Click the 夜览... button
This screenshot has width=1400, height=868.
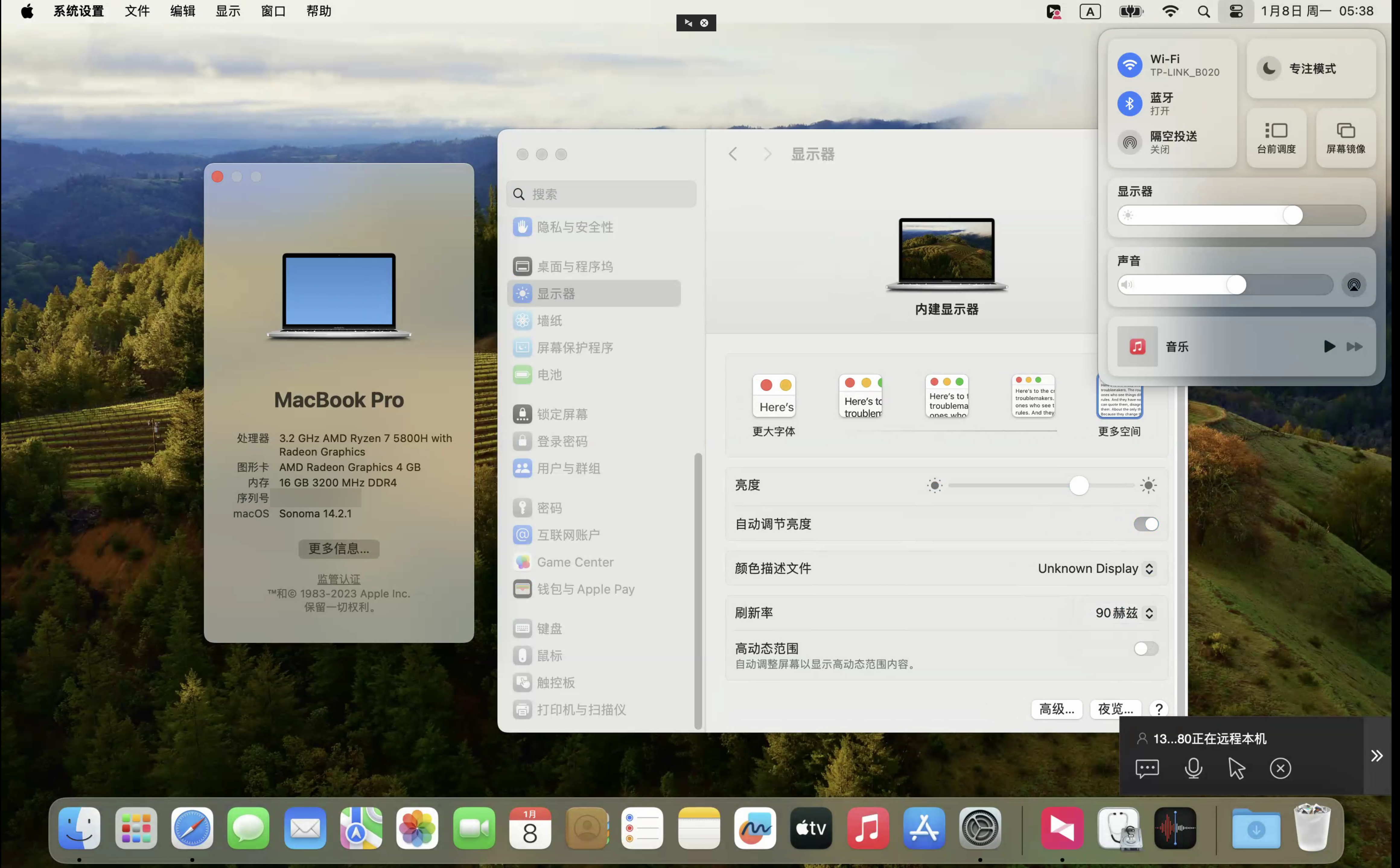(x=1115, y=709)
